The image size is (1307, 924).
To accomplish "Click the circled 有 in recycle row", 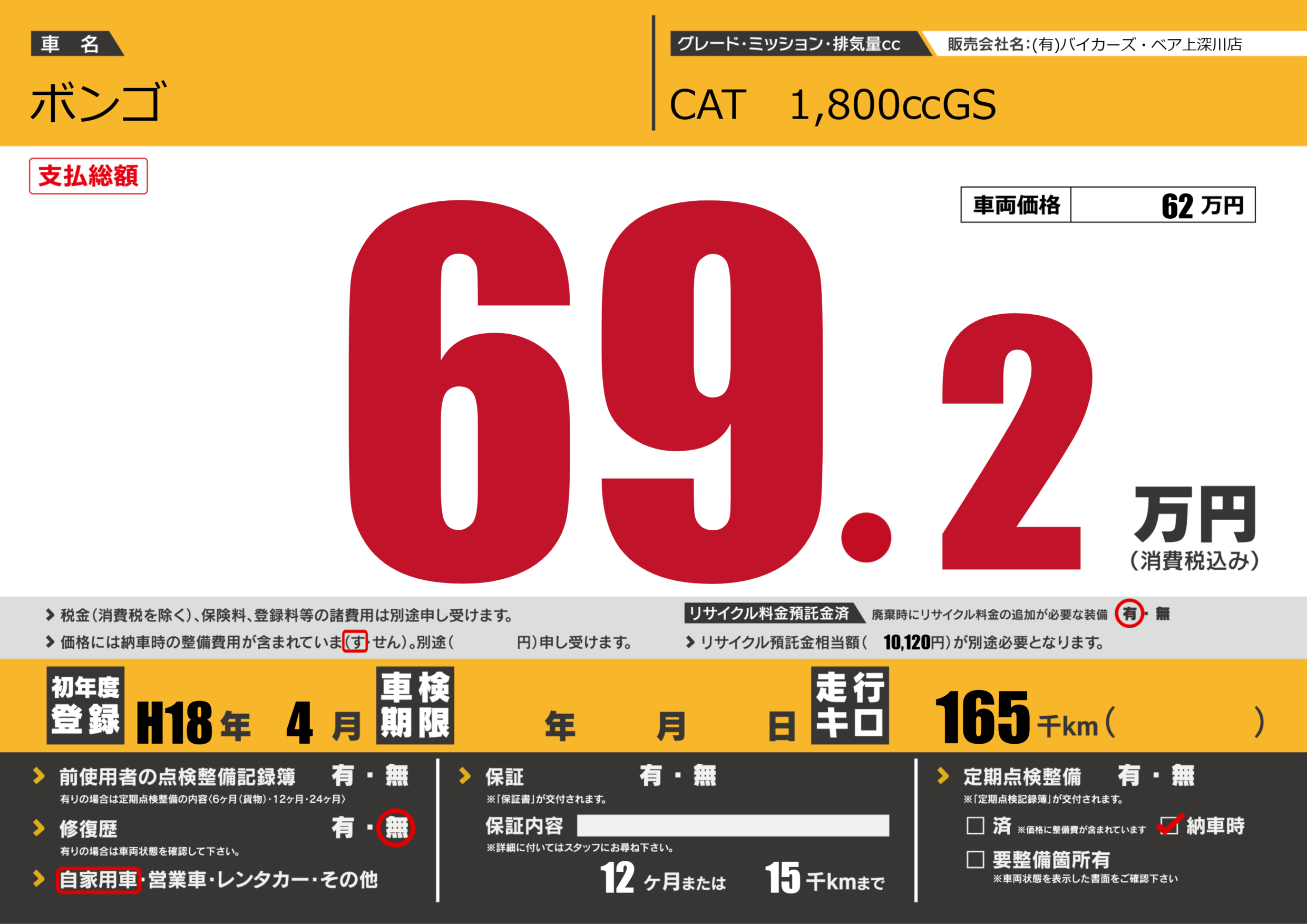I will click(x=1129, y=614).
